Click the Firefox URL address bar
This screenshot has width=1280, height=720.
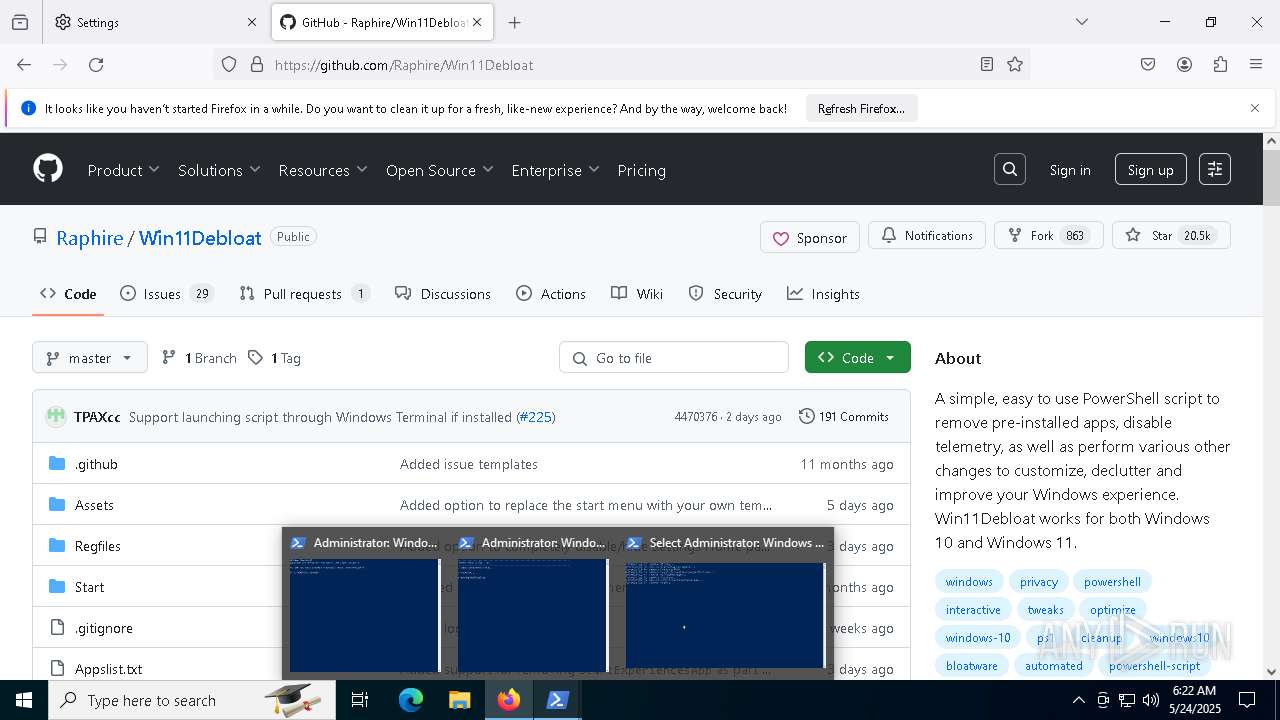(620, 65)
